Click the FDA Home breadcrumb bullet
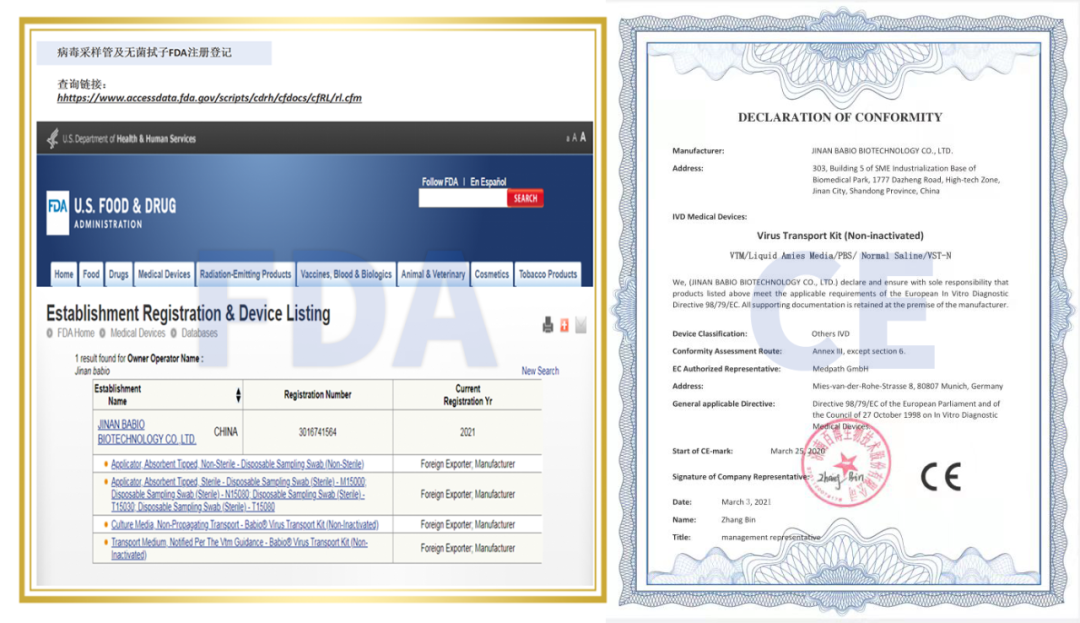Viewport: 1080px width, 623px height. tap(50, 333)
